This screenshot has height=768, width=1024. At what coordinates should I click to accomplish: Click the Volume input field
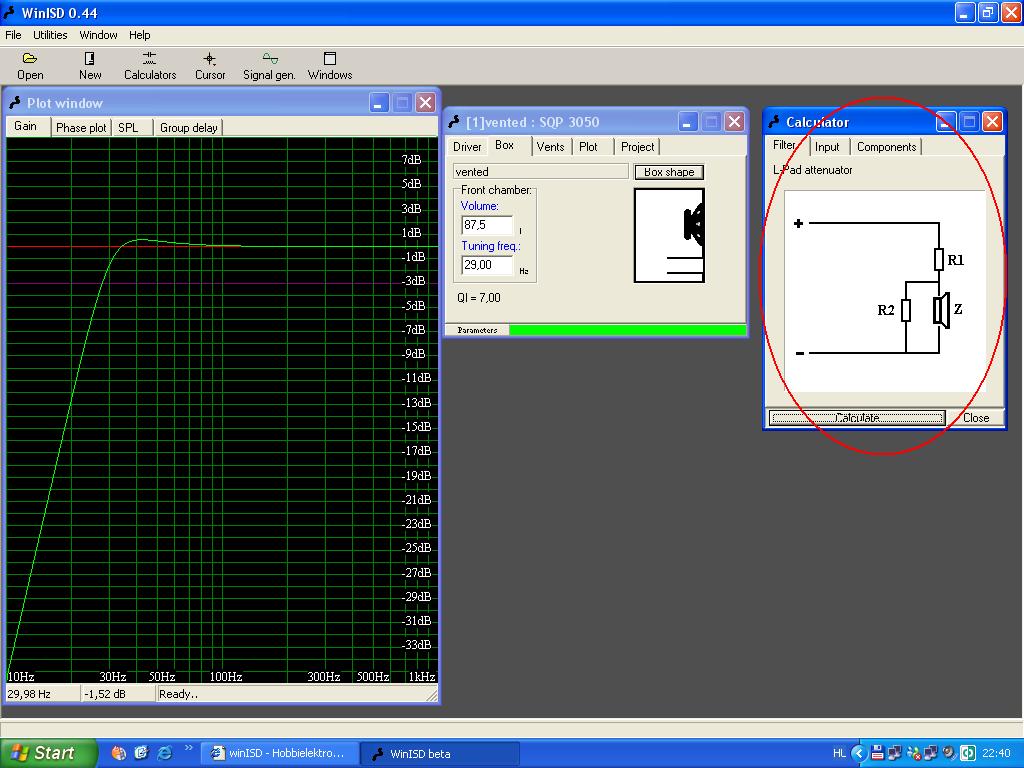click(486, 226)
